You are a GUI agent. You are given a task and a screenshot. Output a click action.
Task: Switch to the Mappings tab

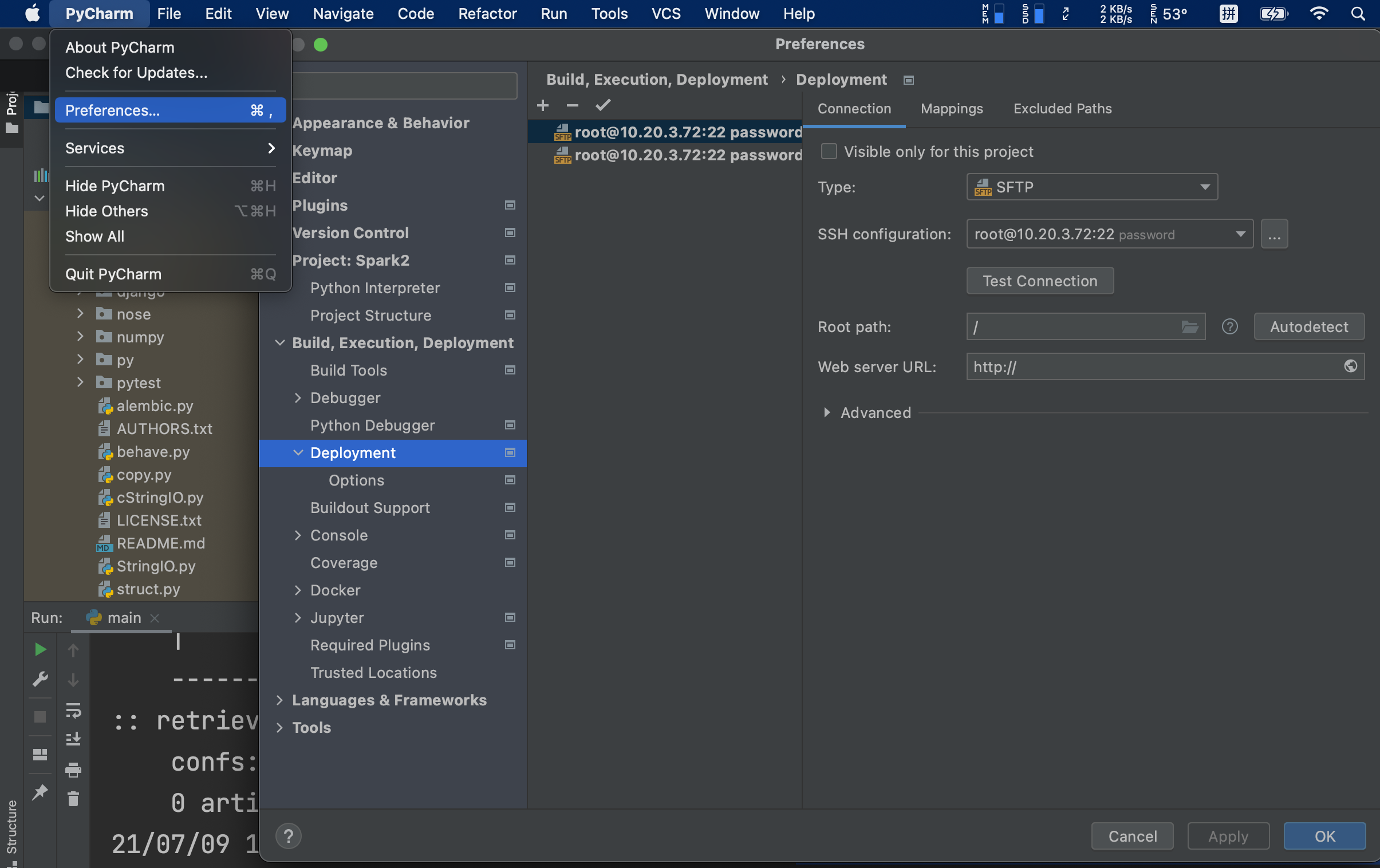click(951, 108)
